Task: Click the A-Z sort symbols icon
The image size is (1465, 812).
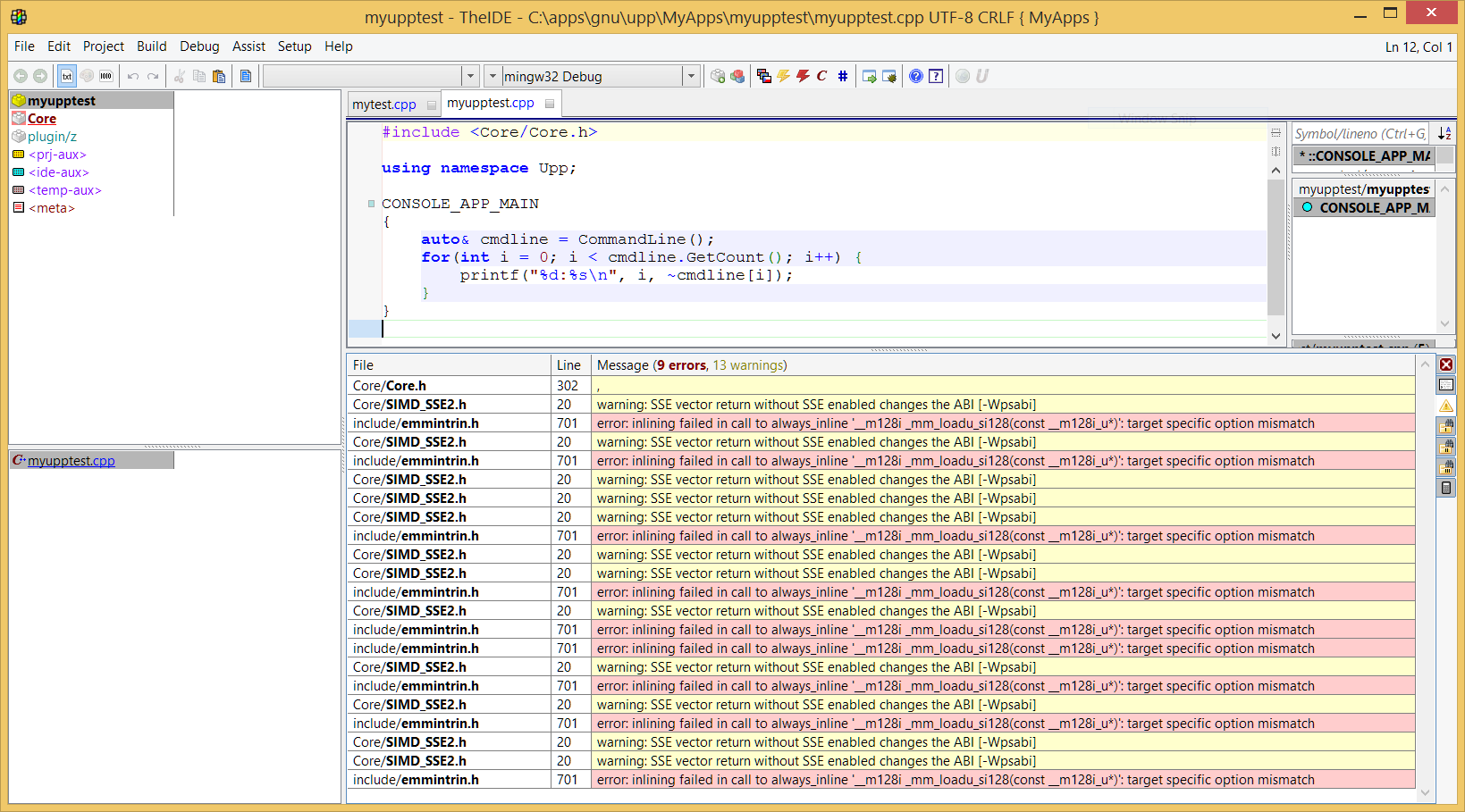Action: 1444,134
